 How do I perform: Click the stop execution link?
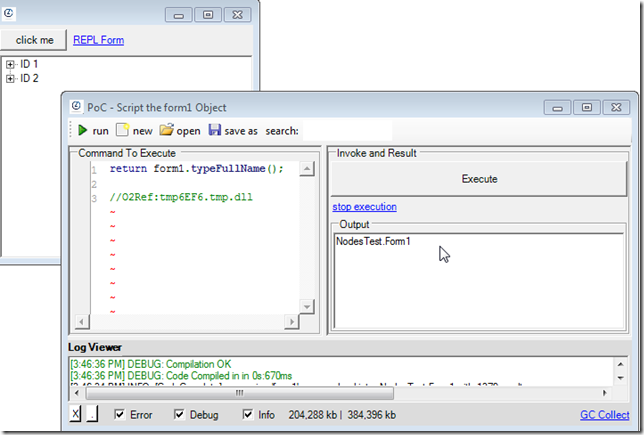364,207
